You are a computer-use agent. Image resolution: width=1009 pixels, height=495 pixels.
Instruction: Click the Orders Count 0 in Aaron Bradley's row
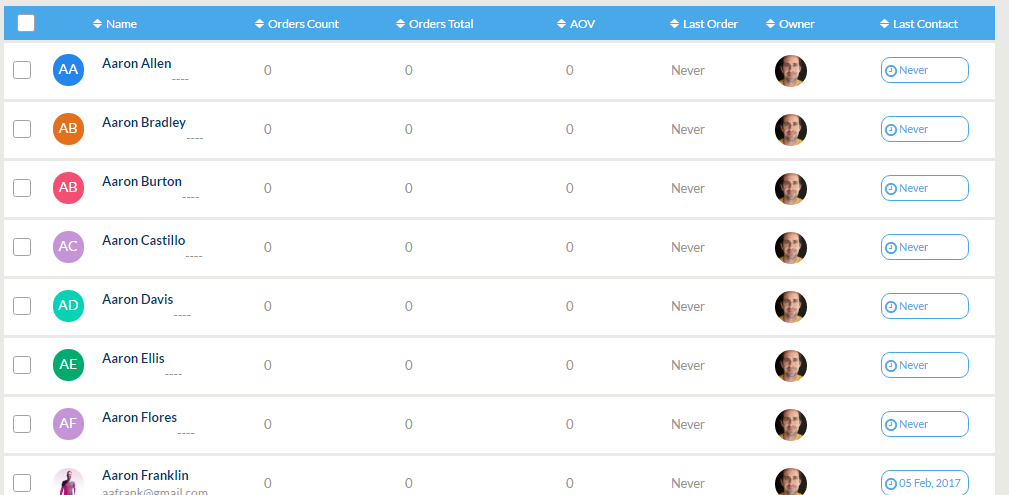coord(268,129)
